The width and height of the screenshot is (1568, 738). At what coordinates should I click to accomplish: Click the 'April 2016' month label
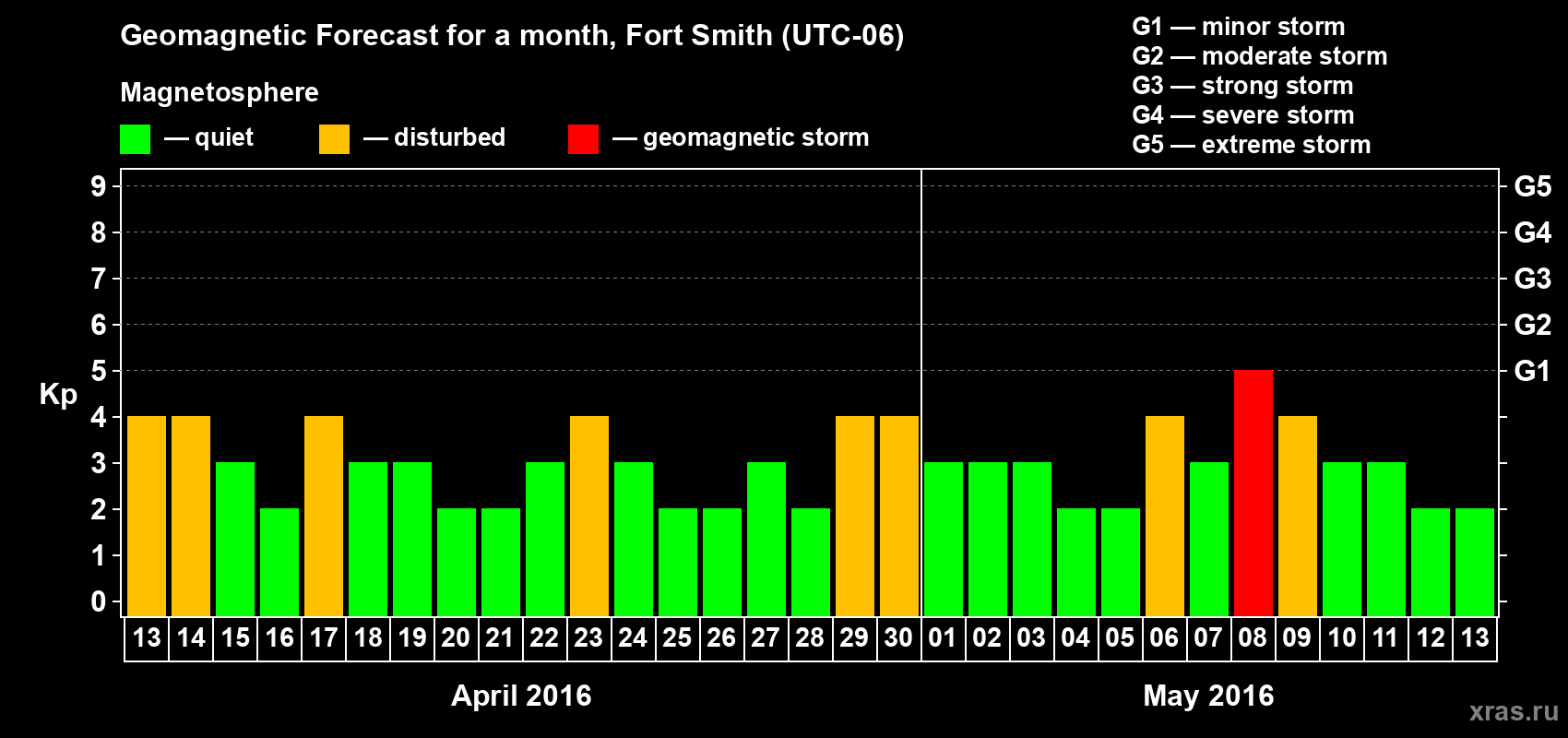(521, 696)
